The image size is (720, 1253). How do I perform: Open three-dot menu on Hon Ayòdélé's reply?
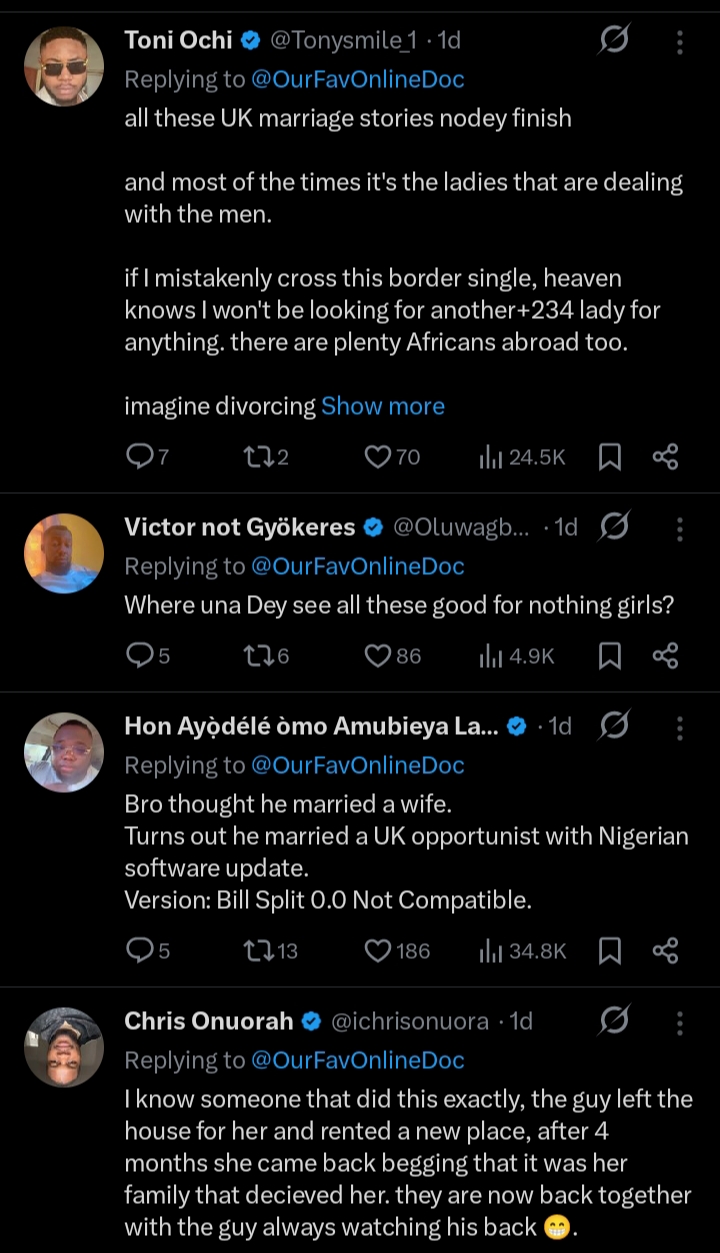click(x=680, y=726)
